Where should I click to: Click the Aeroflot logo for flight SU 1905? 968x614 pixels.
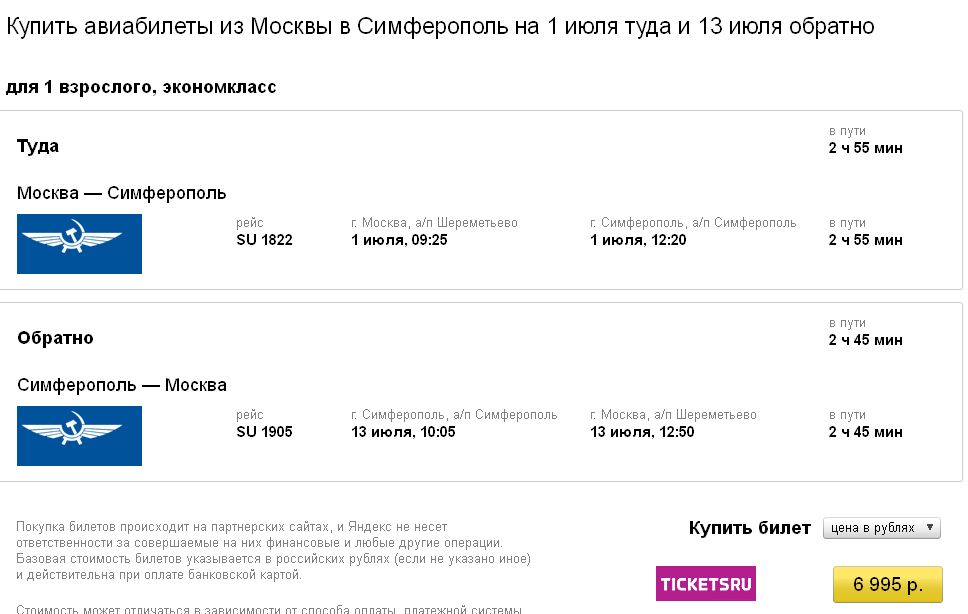79,435
